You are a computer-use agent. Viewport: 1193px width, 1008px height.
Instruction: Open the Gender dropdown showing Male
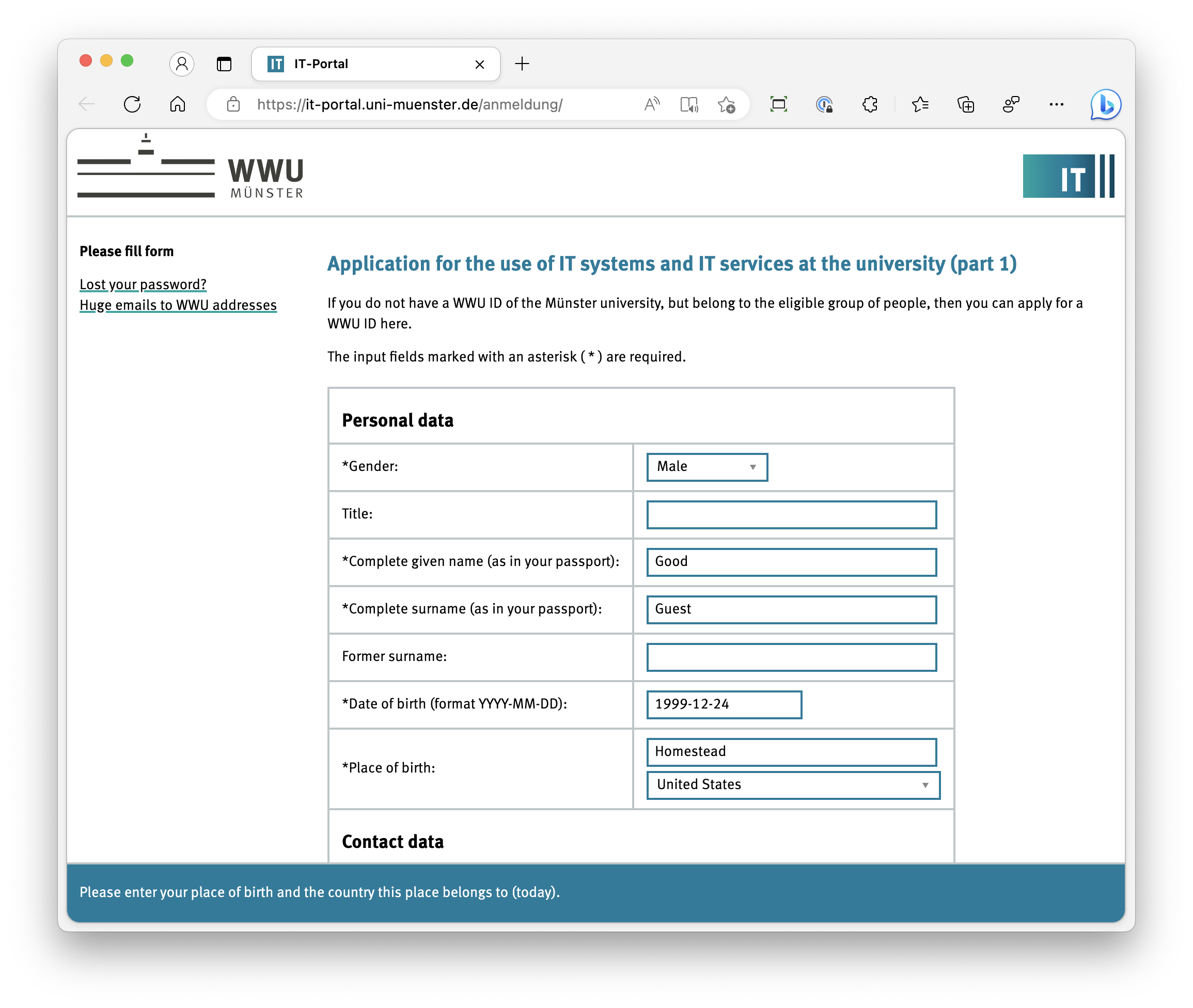[x=707, y=467]
